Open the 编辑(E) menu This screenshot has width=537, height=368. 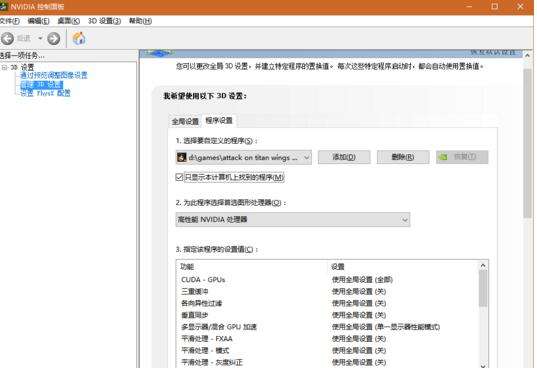(38, 21)
